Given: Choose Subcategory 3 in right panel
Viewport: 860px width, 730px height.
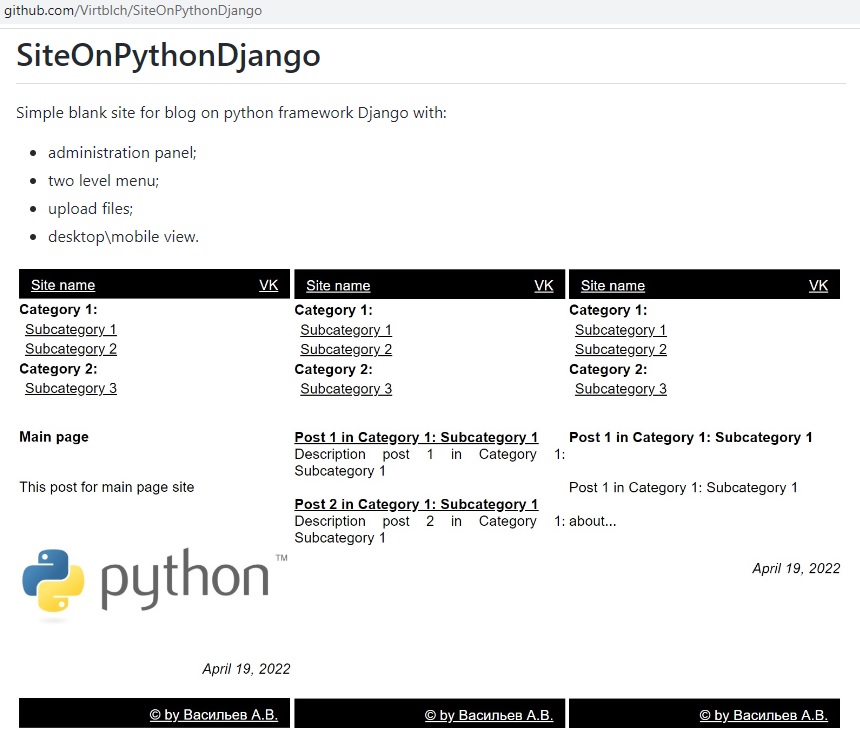Looking at the screenshot, I should tap(621, 389).
